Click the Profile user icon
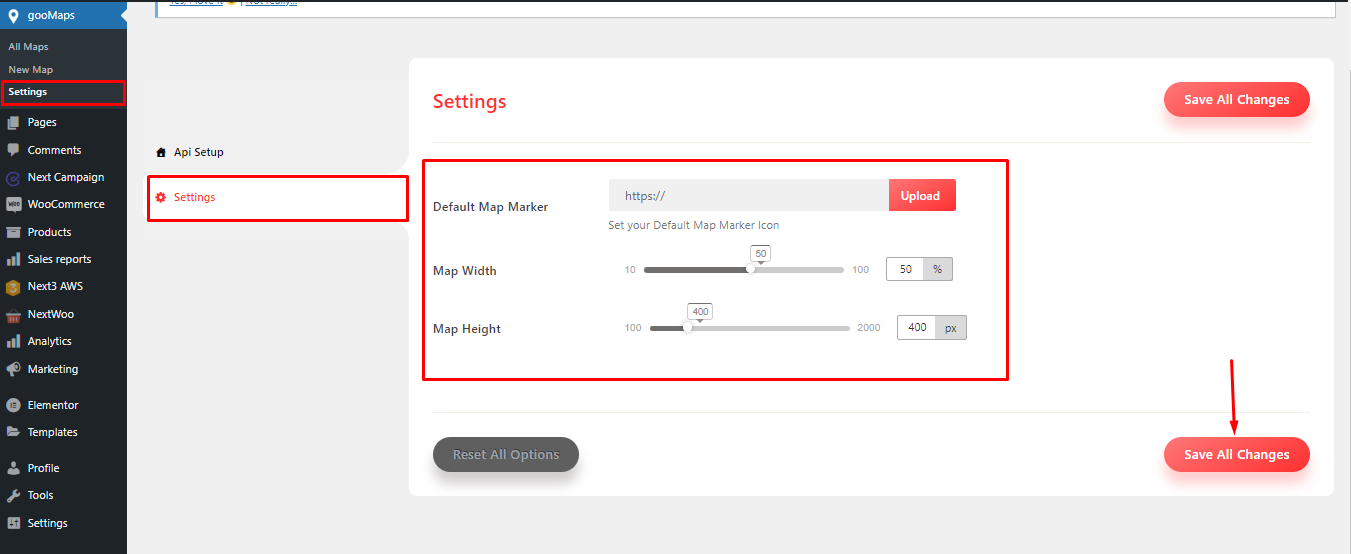The height and width of the screenshot is (554, 1351). click(13, 468)
